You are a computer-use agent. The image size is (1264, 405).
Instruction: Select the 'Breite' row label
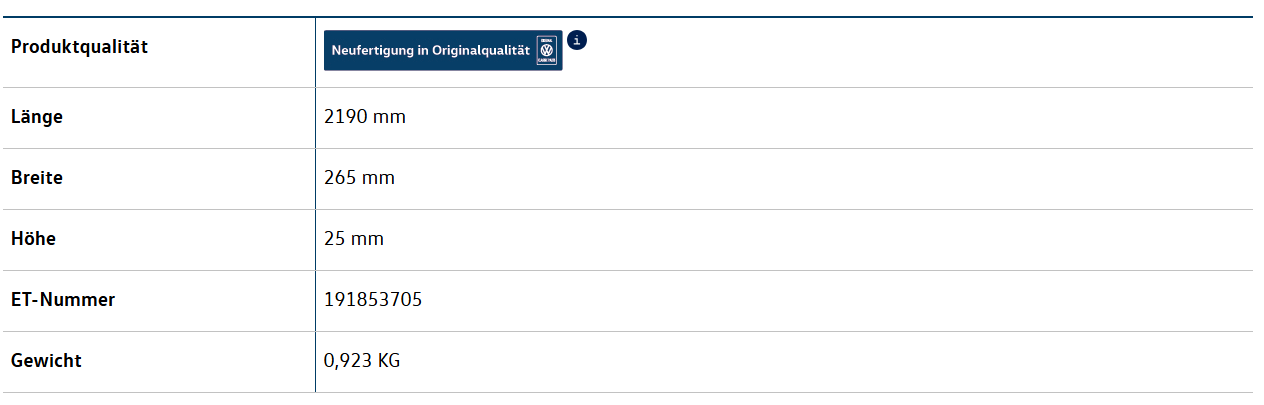click(37, 178)
